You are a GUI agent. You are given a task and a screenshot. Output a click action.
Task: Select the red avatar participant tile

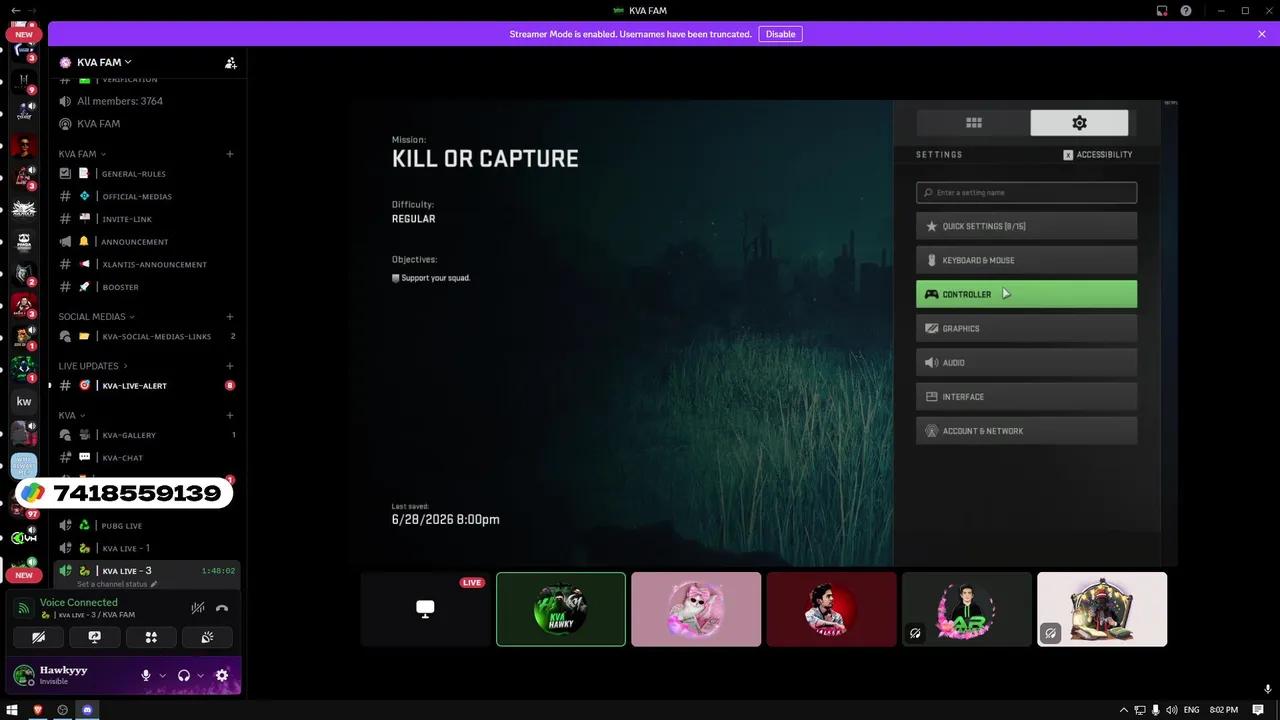(831, 609)
